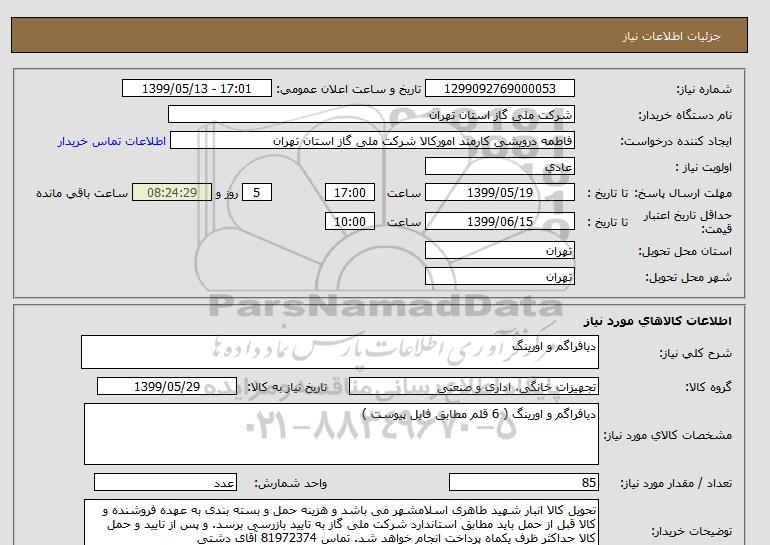This screenshot has height=545, width=770.
Task: Click the استان محل تحویل label
Action: pyautogui.click(x=685, y=251)
